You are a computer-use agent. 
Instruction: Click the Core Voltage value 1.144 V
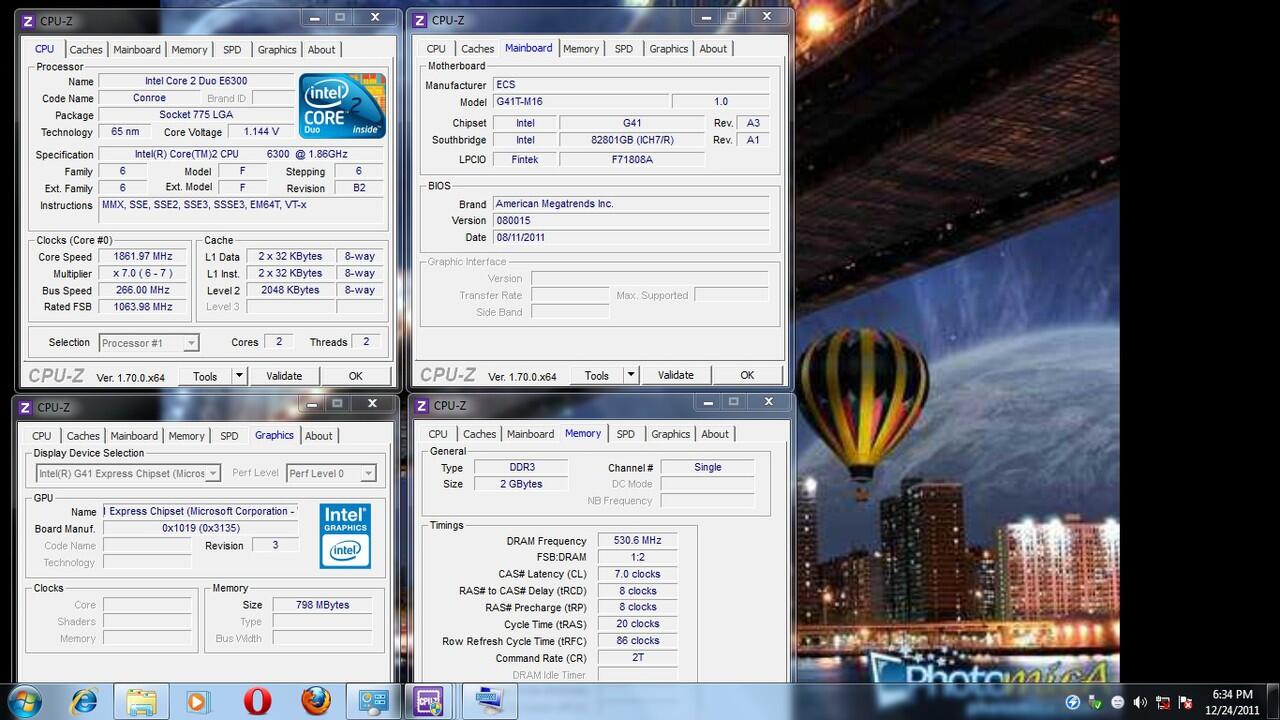point(261,132)
